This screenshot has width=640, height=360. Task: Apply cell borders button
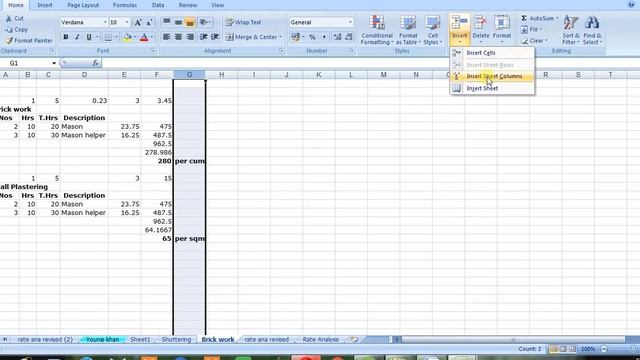click(x=108, y=37)
